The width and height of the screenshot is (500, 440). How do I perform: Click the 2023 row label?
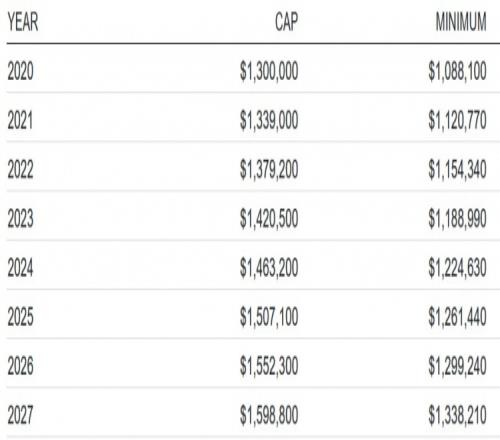pos(21,219)
